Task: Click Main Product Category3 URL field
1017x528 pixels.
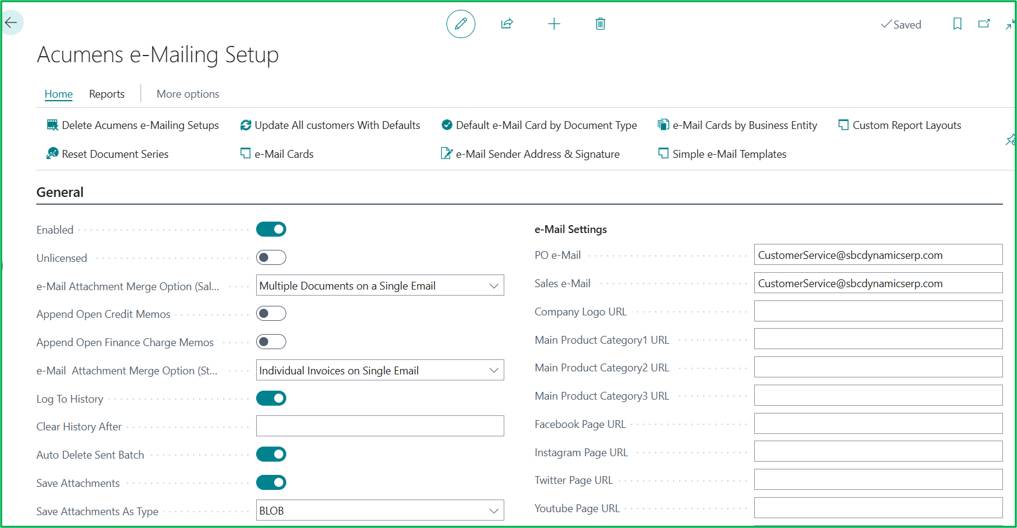Action: click(878, 396)
